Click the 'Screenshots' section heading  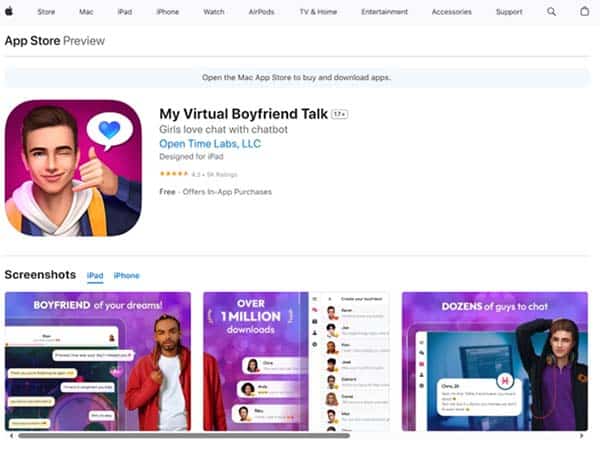point(40,275)
